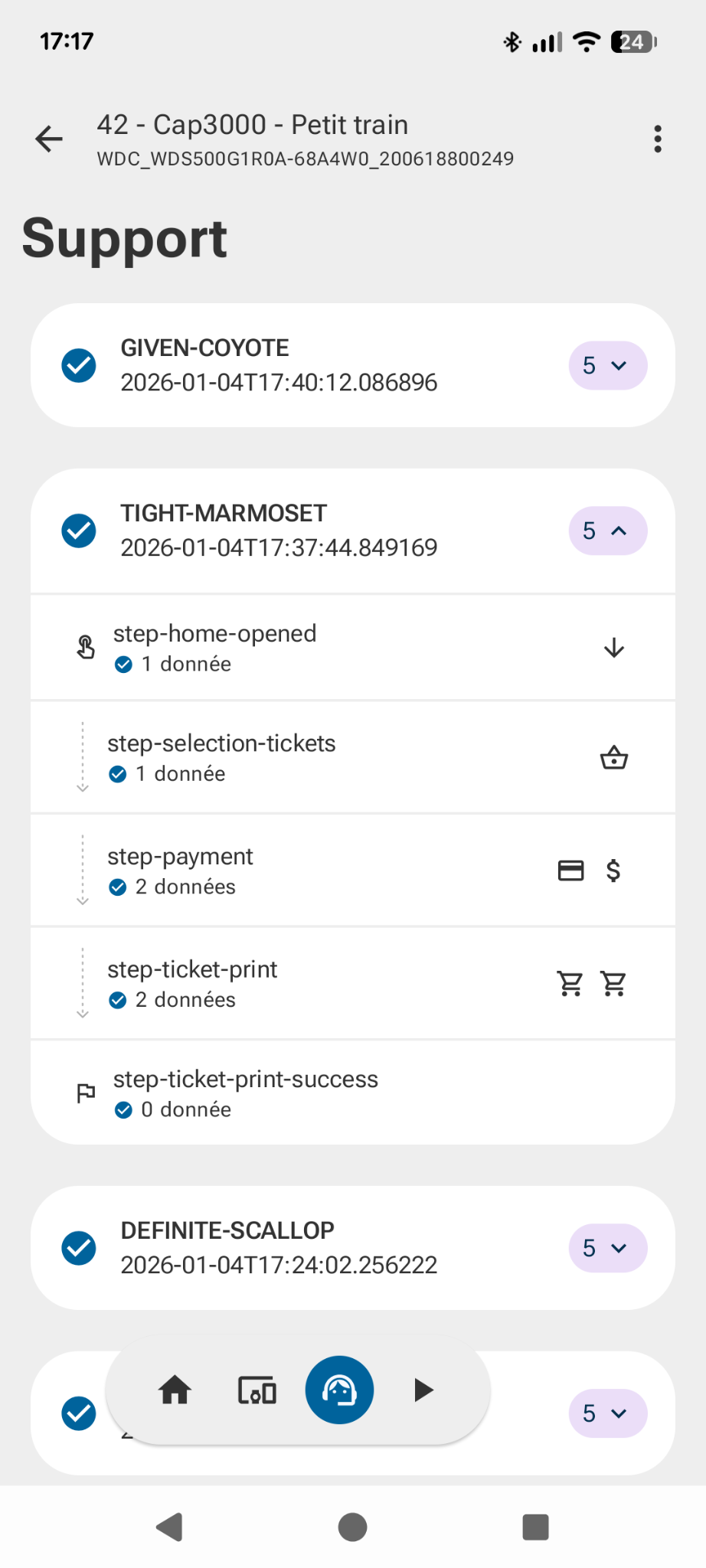Tap the basket icon on step-selection-tickets

(x=613, y=758)
